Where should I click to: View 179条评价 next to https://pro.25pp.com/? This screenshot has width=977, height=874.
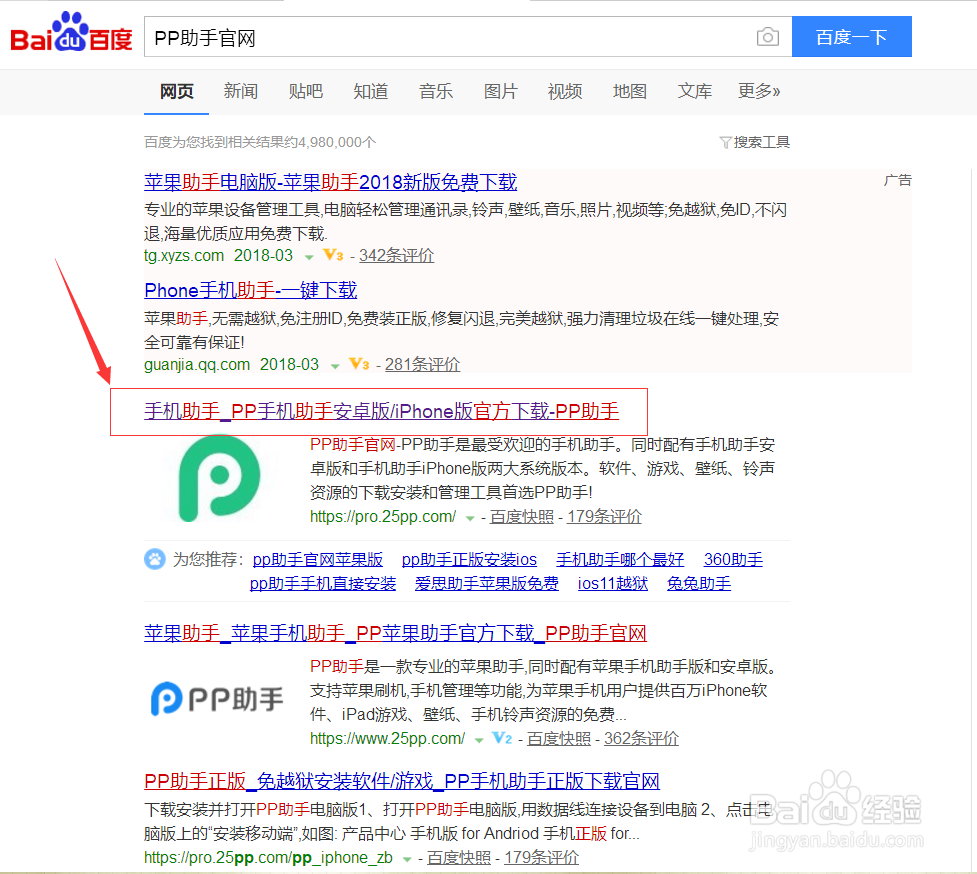tap(604, 517)
